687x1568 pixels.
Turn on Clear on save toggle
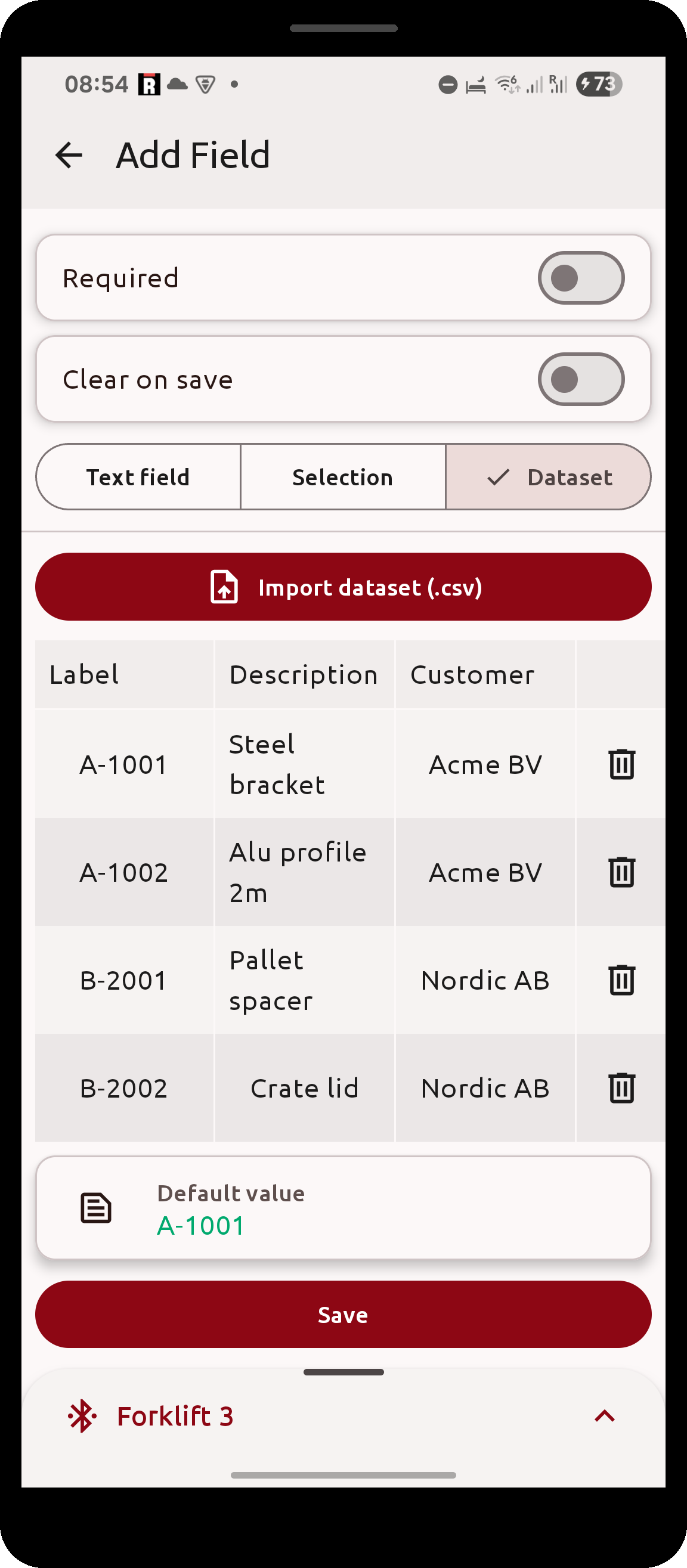[x=581, y=379]
